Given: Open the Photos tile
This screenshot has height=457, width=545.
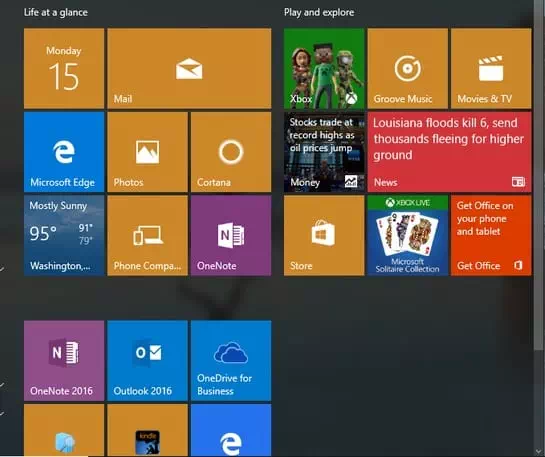Looking at the screenshot, I should (x=148, y=152).
